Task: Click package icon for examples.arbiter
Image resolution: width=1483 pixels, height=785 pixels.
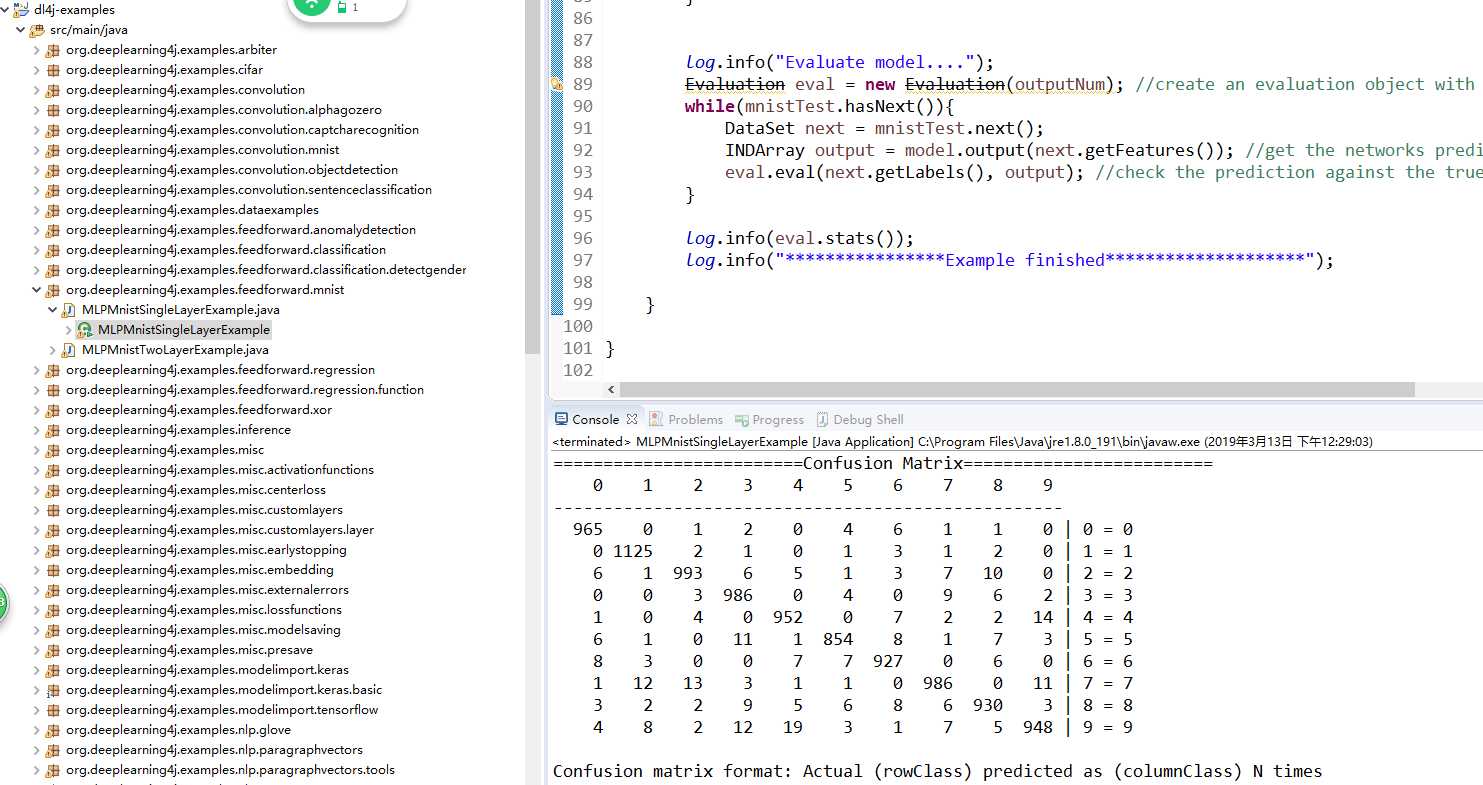Action: pos(53,50)
